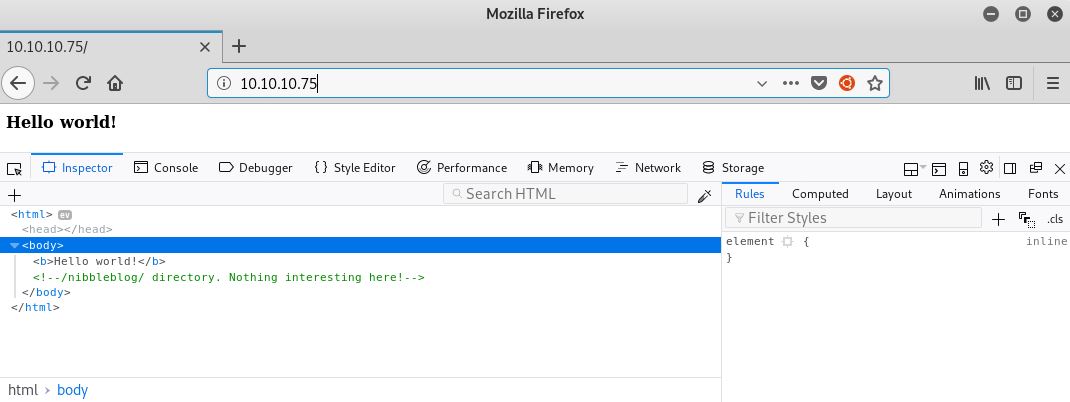Click the eyedropper color picker icon

704,195
